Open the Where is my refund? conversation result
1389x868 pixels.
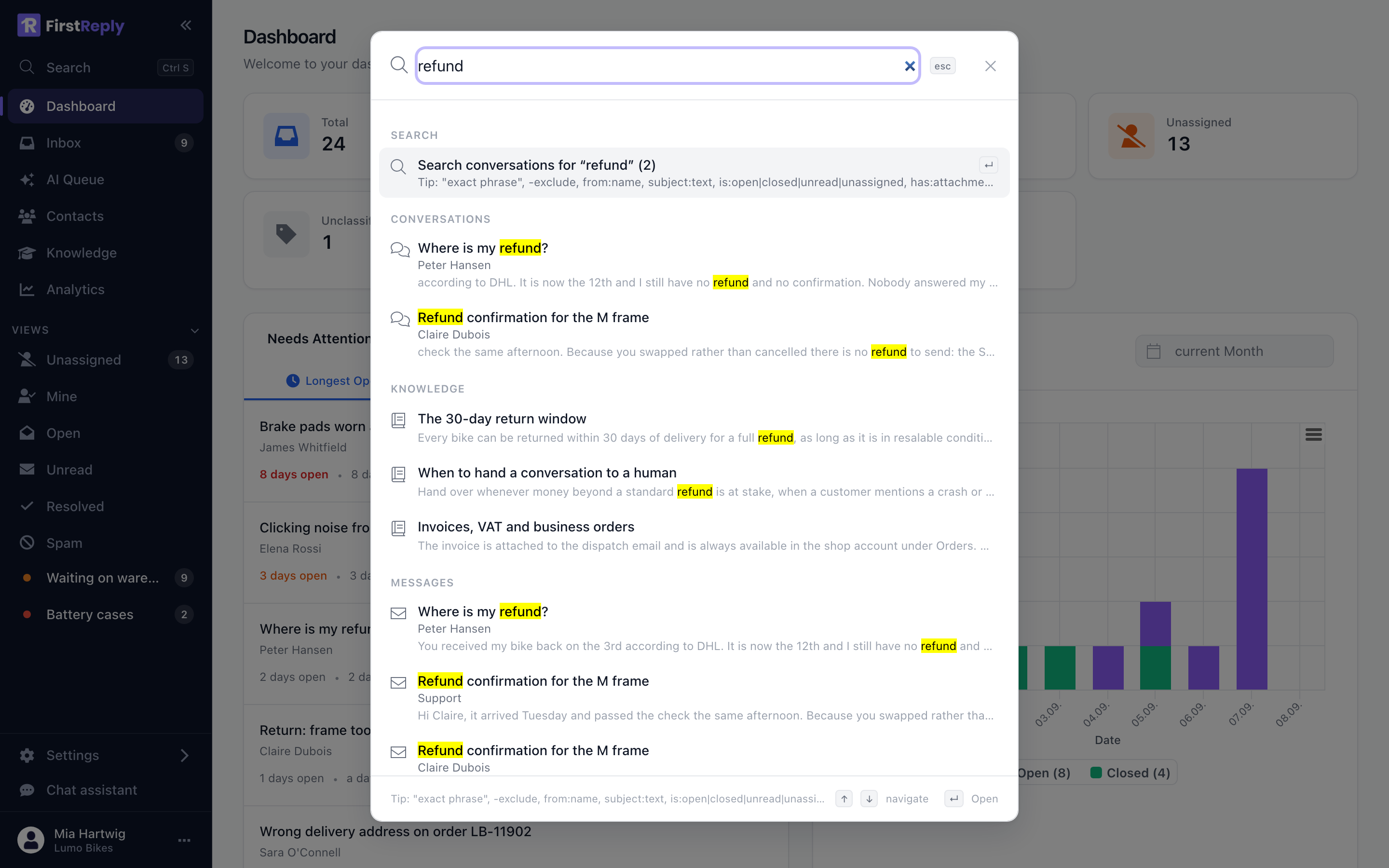pyautogui.click(x=694, y=265)
